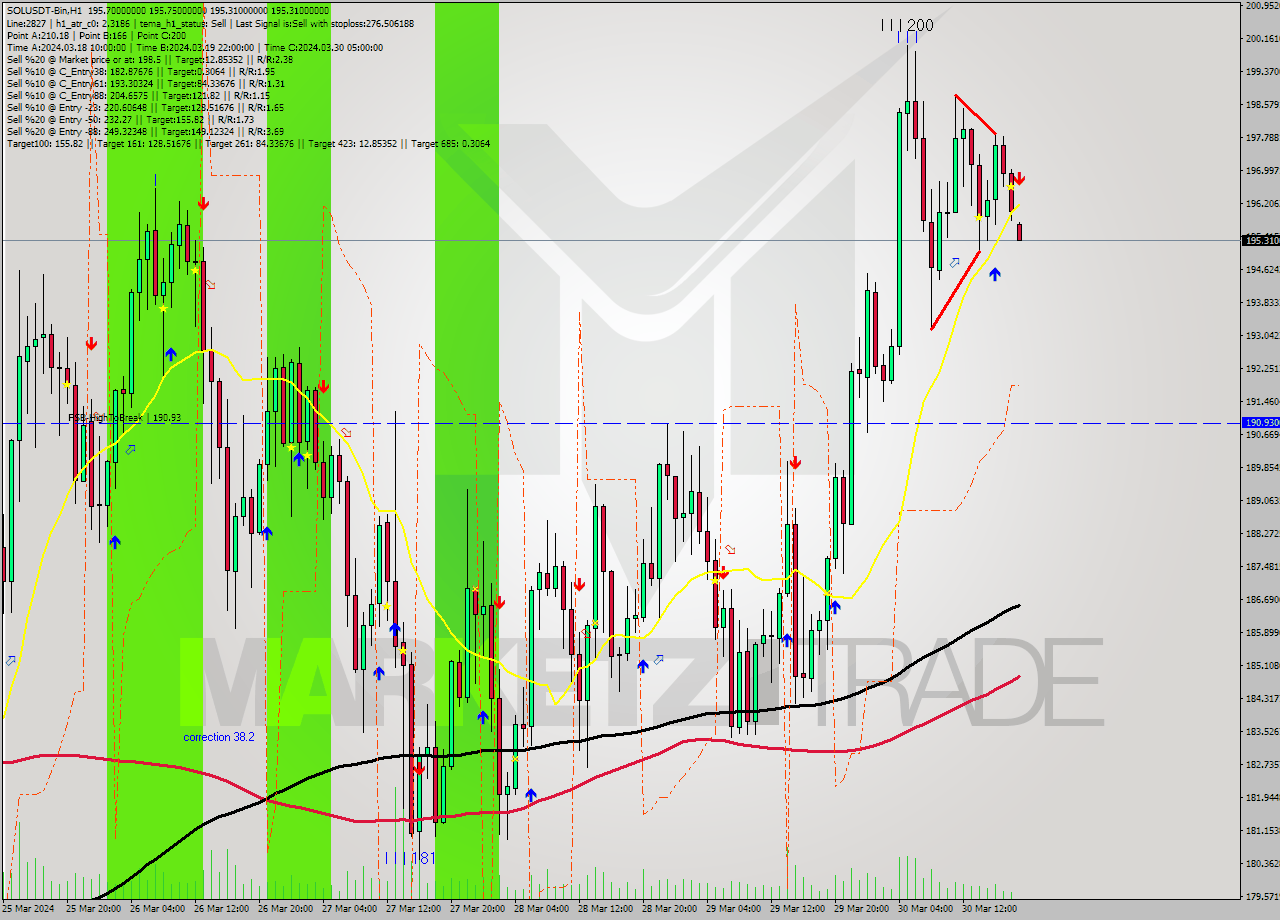Select the '26 Mar 12:00' time label
This screenshot has width=1280, height=920.
coord(224,909)
